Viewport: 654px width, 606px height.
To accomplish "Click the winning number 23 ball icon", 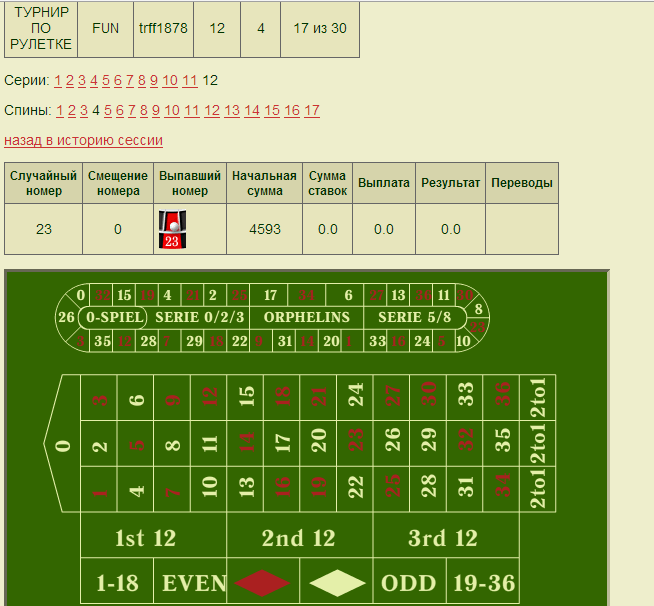I will point(170,229).
